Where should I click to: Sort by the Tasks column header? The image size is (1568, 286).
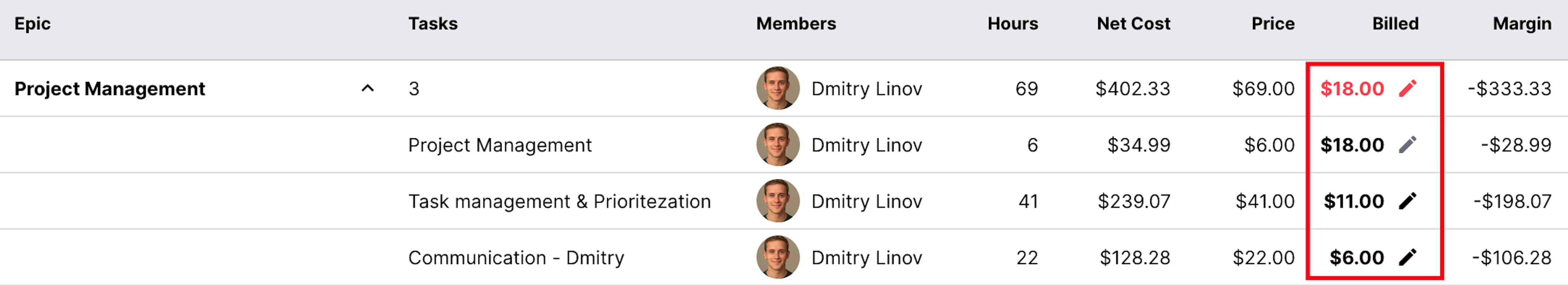coord(433,24)
